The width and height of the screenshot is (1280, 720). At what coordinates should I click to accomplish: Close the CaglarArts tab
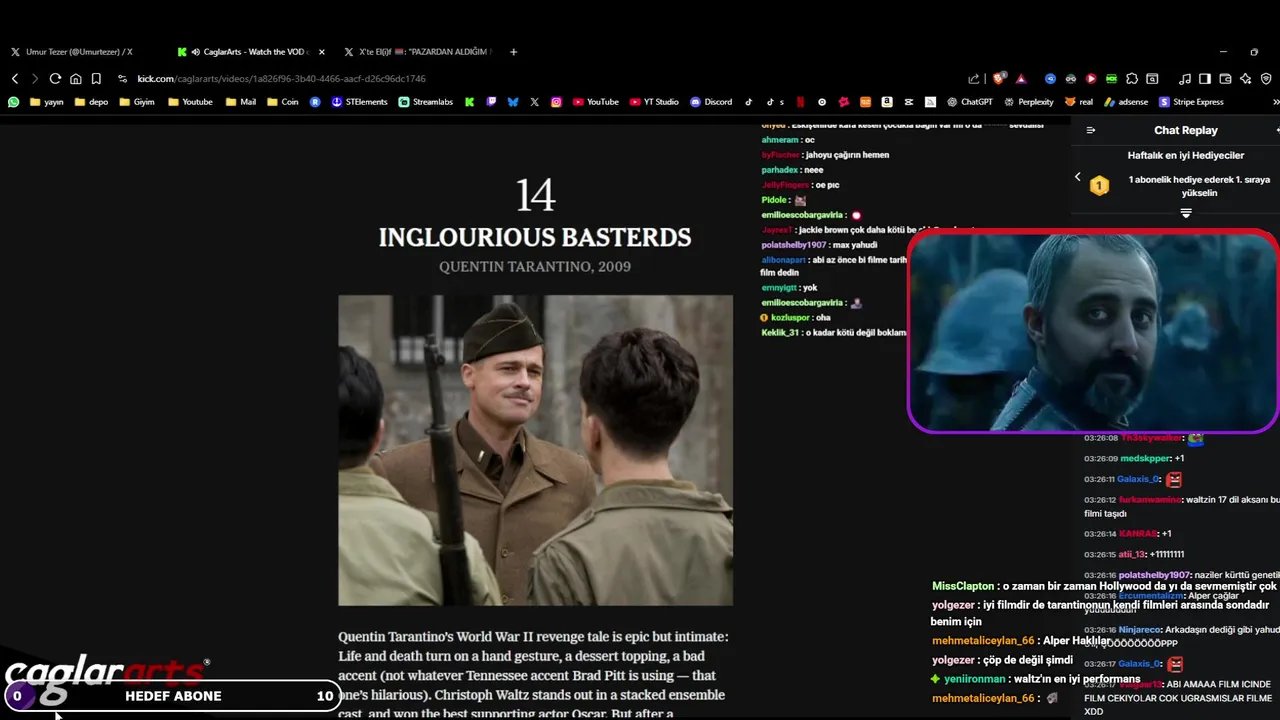321,52
